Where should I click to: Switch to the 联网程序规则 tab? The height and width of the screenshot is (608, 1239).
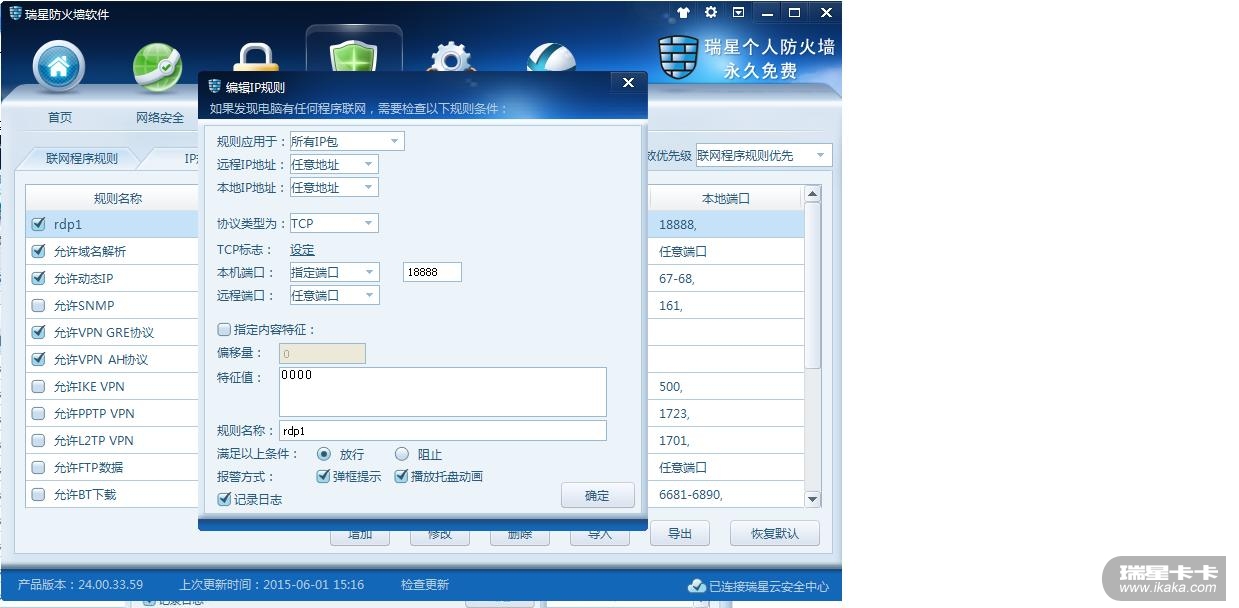[82, 158]
